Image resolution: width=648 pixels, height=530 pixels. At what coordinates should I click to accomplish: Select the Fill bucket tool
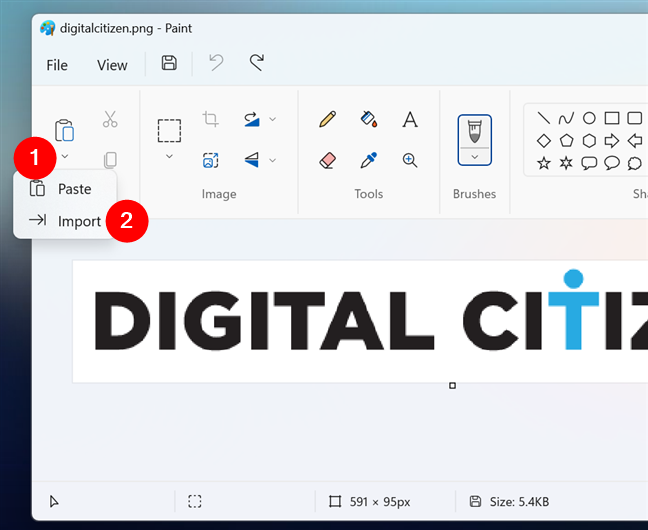tap(369, 119)
